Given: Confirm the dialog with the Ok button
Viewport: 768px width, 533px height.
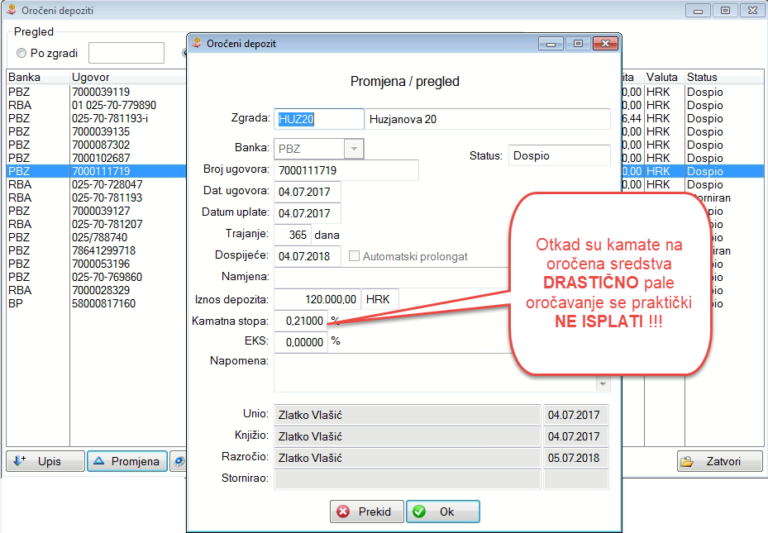Looking at the screenshot, I should [x=443, y=511].
